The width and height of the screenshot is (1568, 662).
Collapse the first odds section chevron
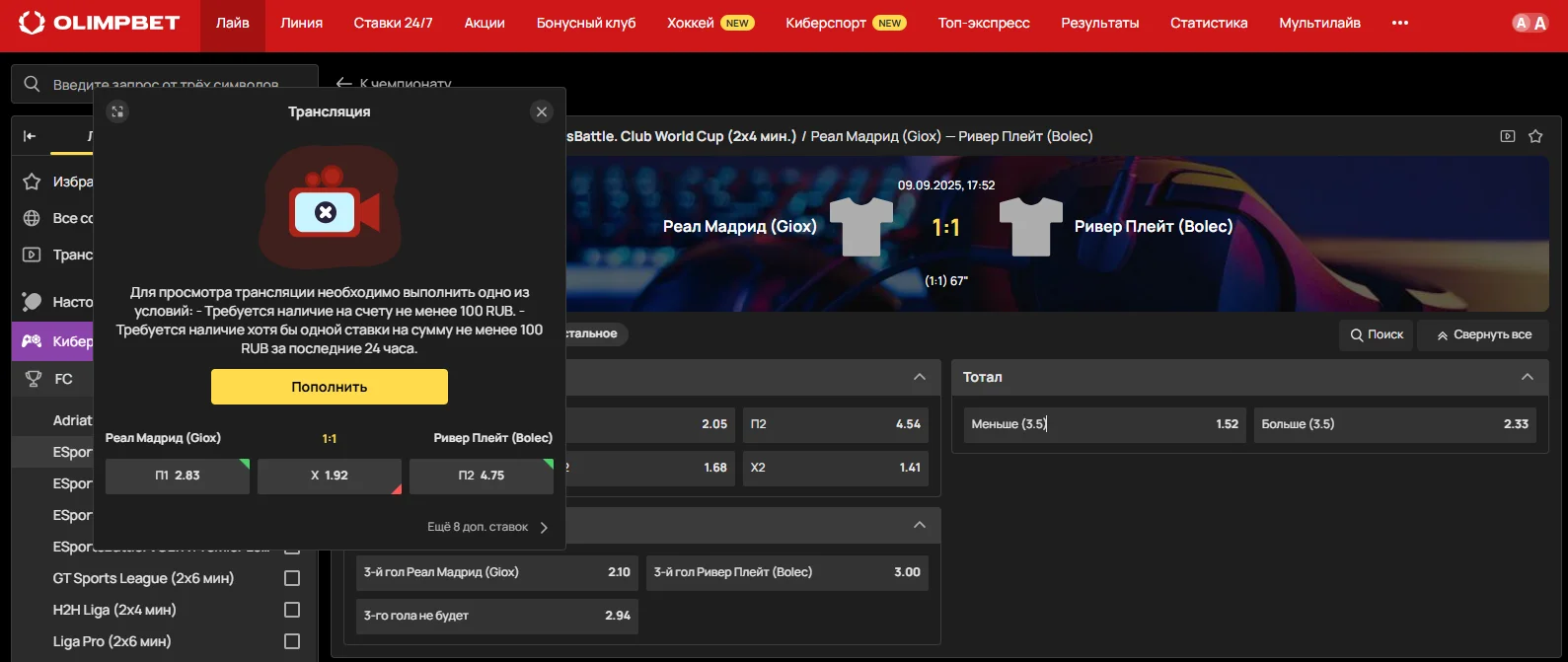919,377
